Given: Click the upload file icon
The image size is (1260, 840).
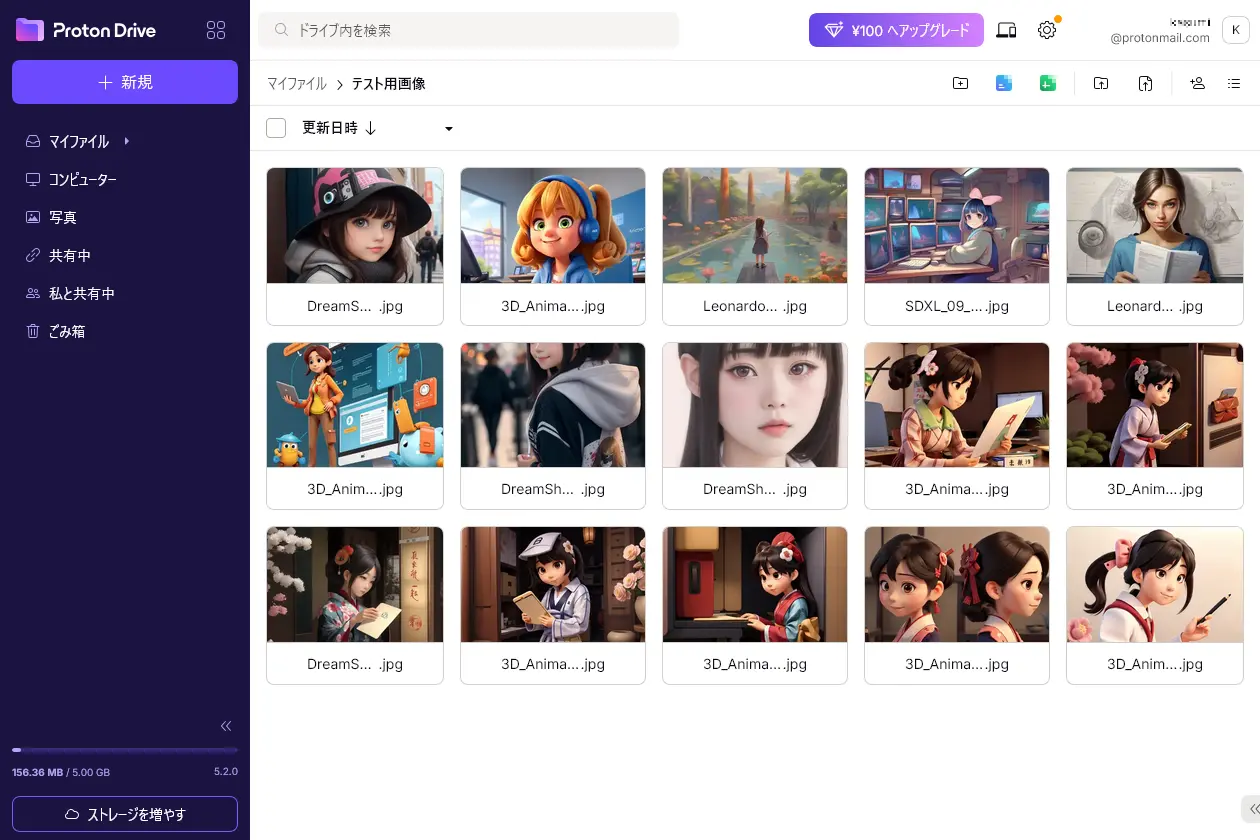Looking at the screenshot, I should [x=1145, y=84].
